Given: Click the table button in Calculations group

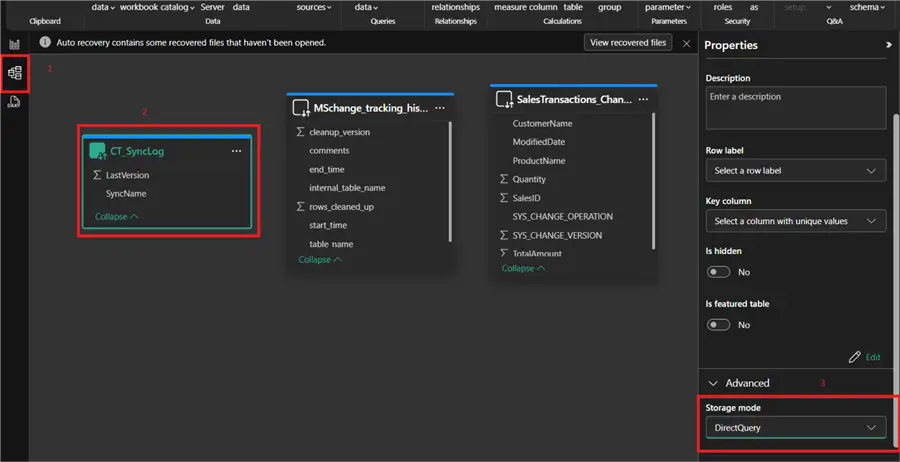Looking at the screenshot, I should (x=573, y=7).
